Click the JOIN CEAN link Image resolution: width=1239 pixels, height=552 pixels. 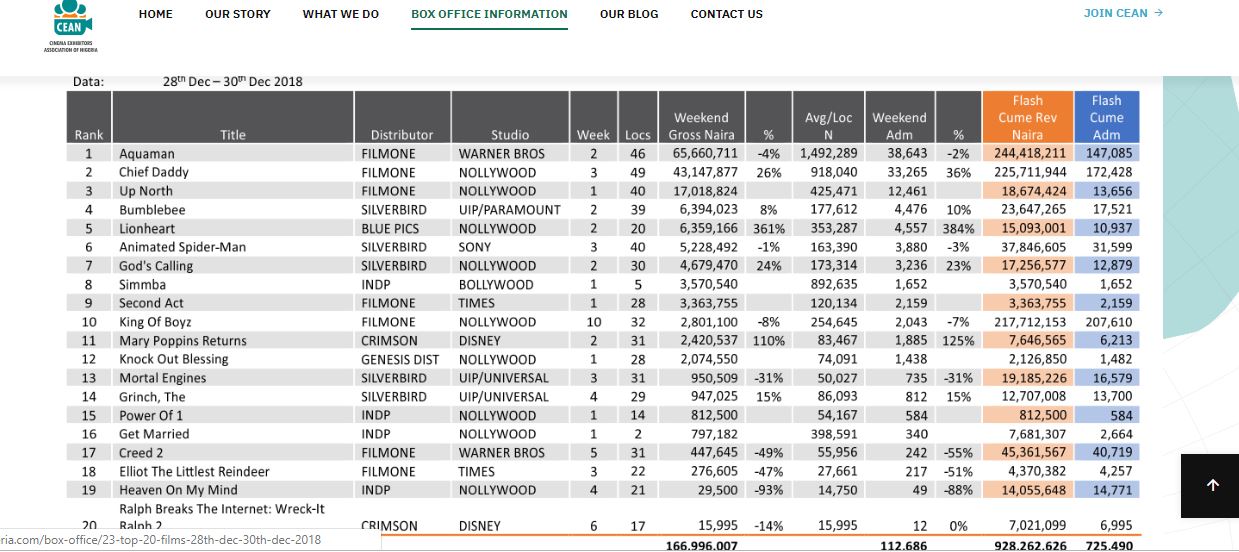[1116, 13]
